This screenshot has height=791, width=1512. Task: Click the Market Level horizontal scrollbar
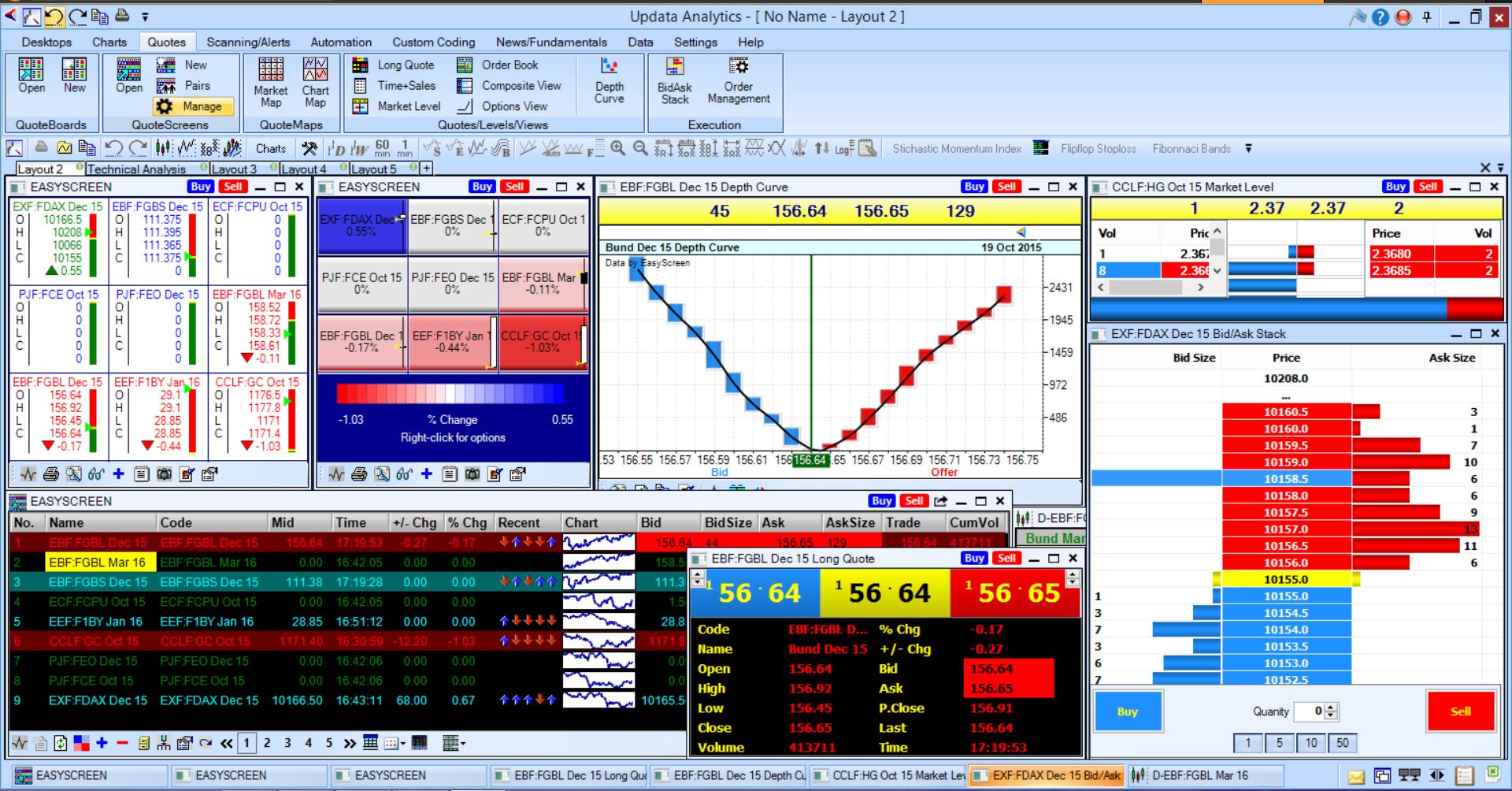(1151, 288)
